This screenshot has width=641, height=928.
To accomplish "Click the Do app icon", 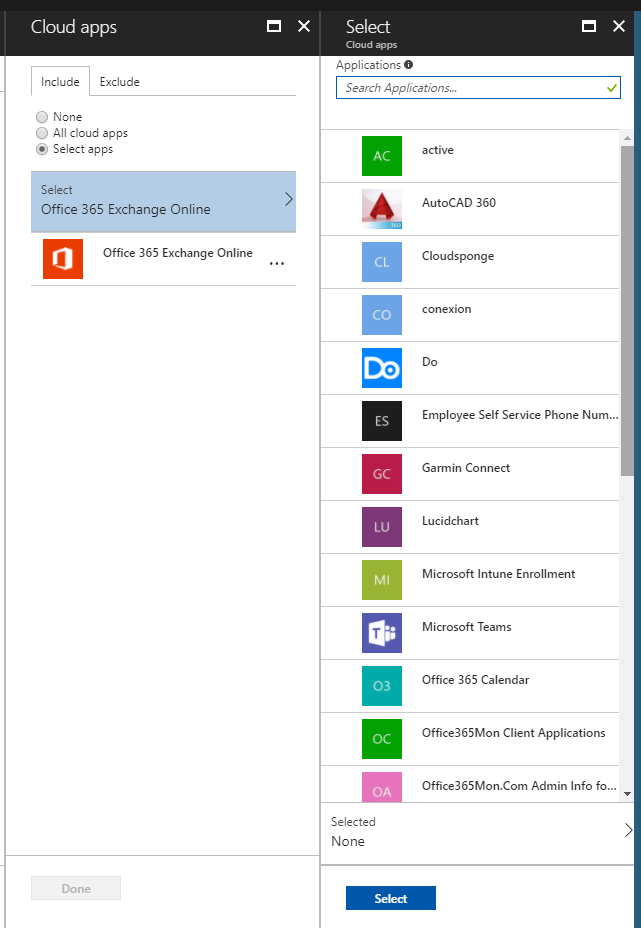I will (382, 368).
